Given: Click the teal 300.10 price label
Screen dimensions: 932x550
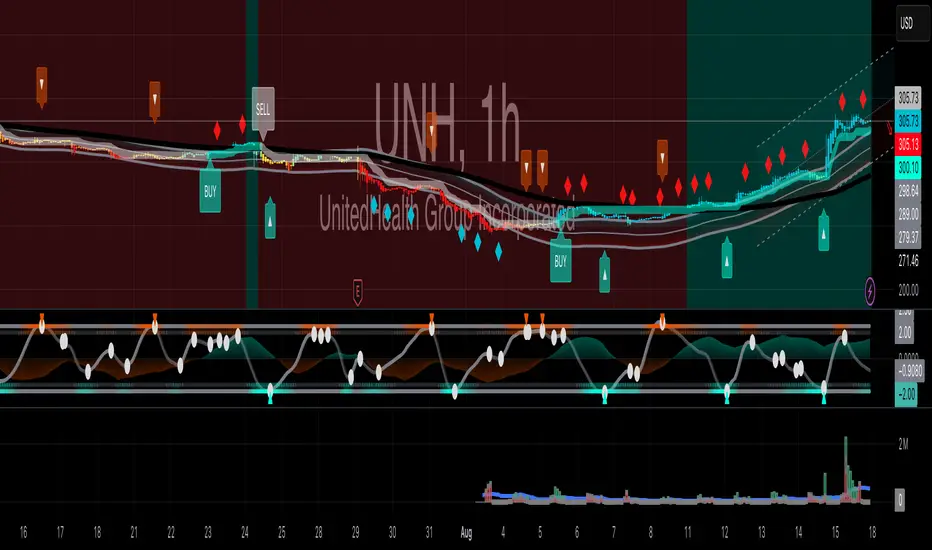Looking at the screenshot, I should pyautogui.click(x=908, y=168).
